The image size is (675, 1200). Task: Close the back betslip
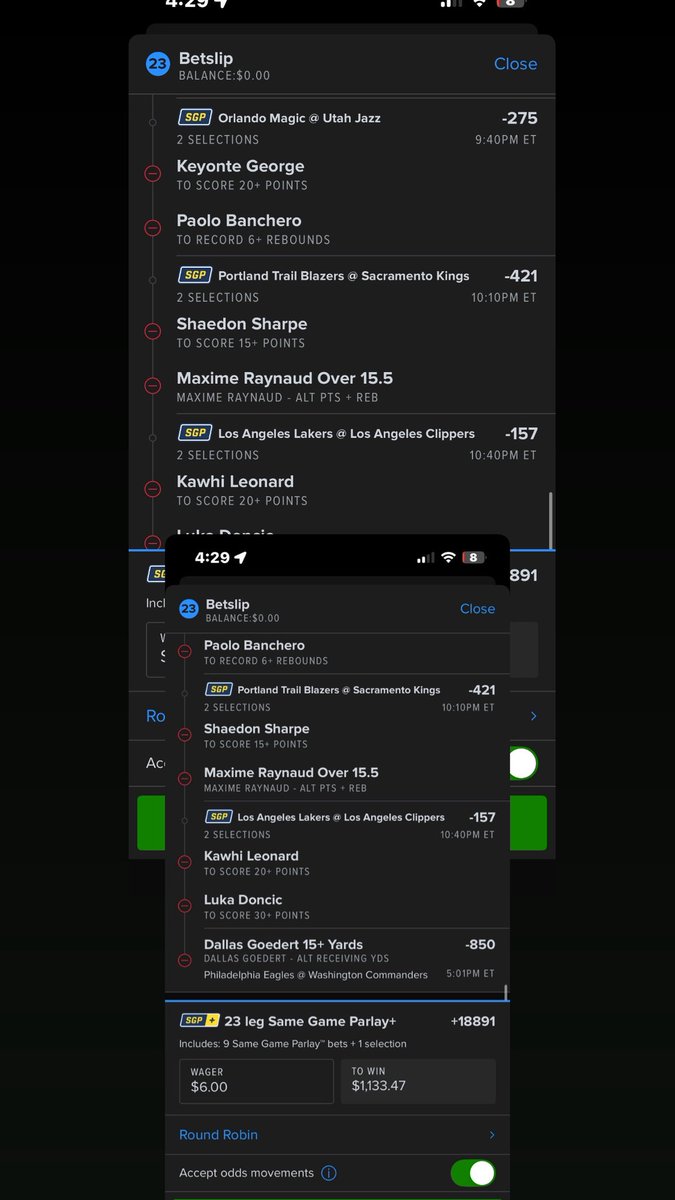click(x=516, y=64)
